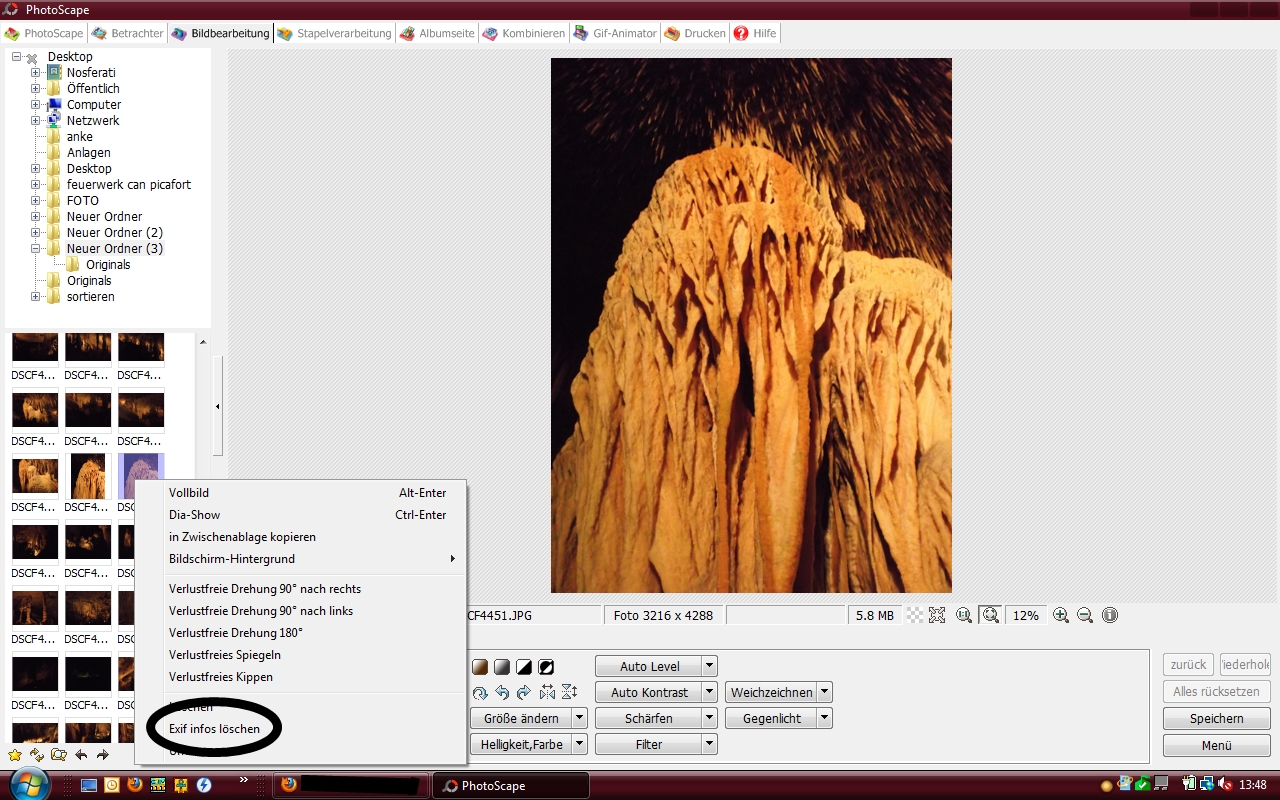Click the sepia tone effect icon
The image size is (1280, 800).
click(480, 667)
